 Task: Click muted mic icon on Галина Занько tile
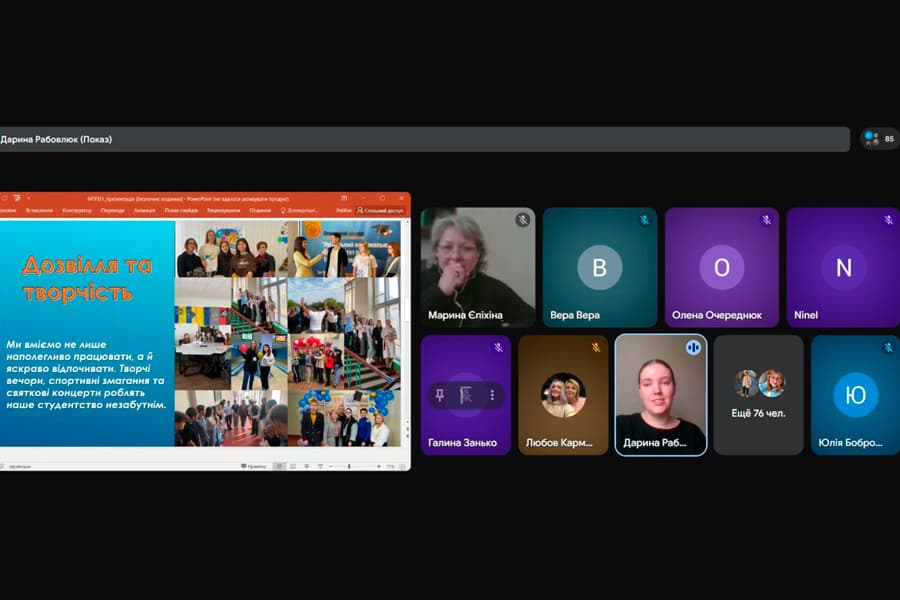point(498,347)
